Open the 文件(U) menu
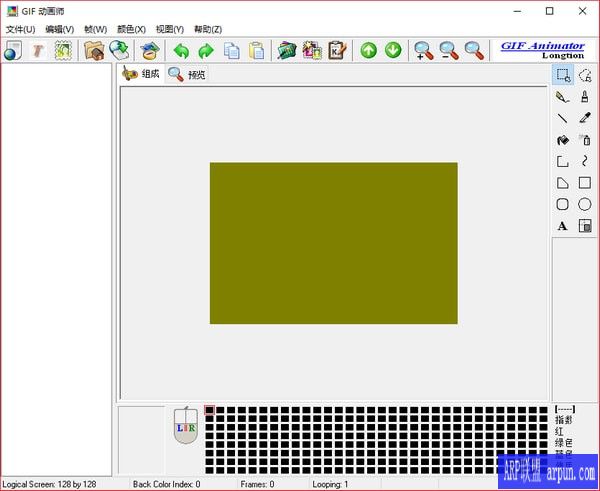Screen dimensions: 600x491 click(20, 29)
